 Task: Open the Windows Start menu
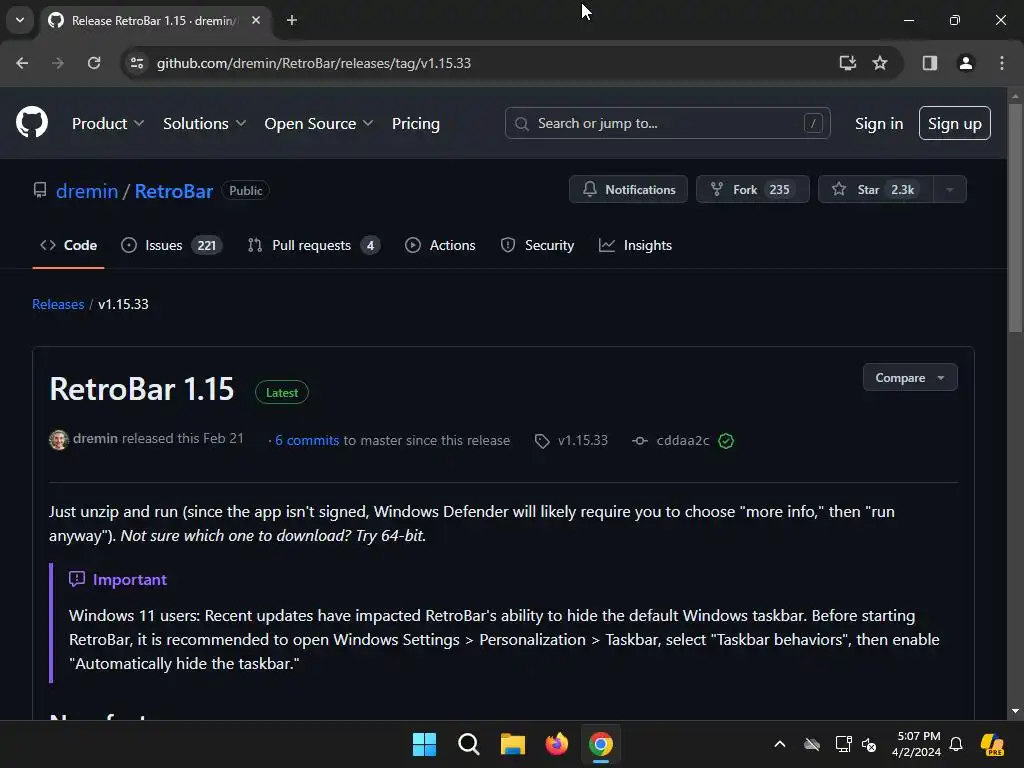[424, 744]
